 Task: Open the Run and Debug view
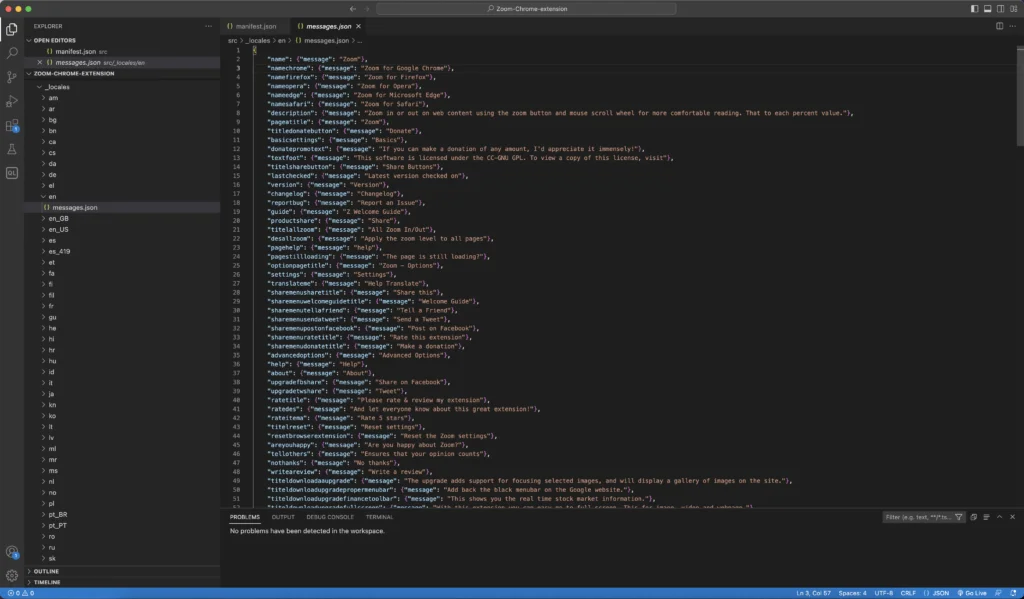(x=12, y=101)
